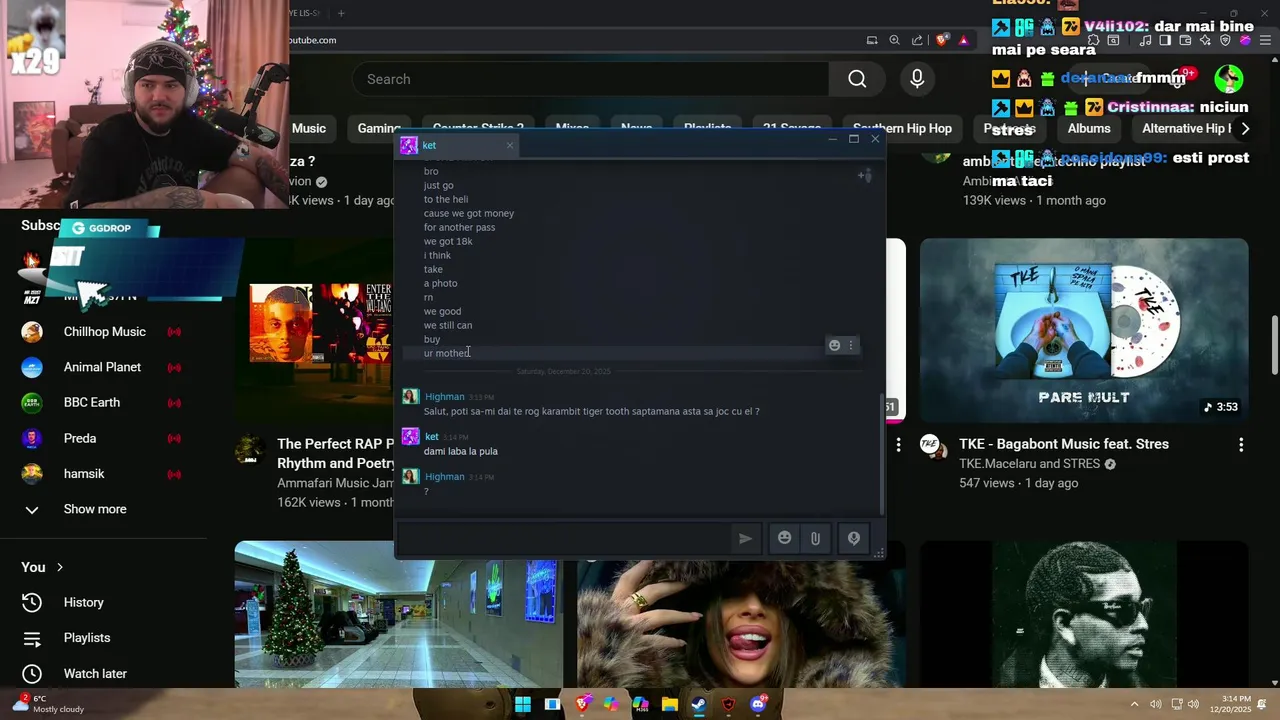1280x720 pixels.
Task: Open YouTube profile avatar menu
Action: pos(1229,79)
